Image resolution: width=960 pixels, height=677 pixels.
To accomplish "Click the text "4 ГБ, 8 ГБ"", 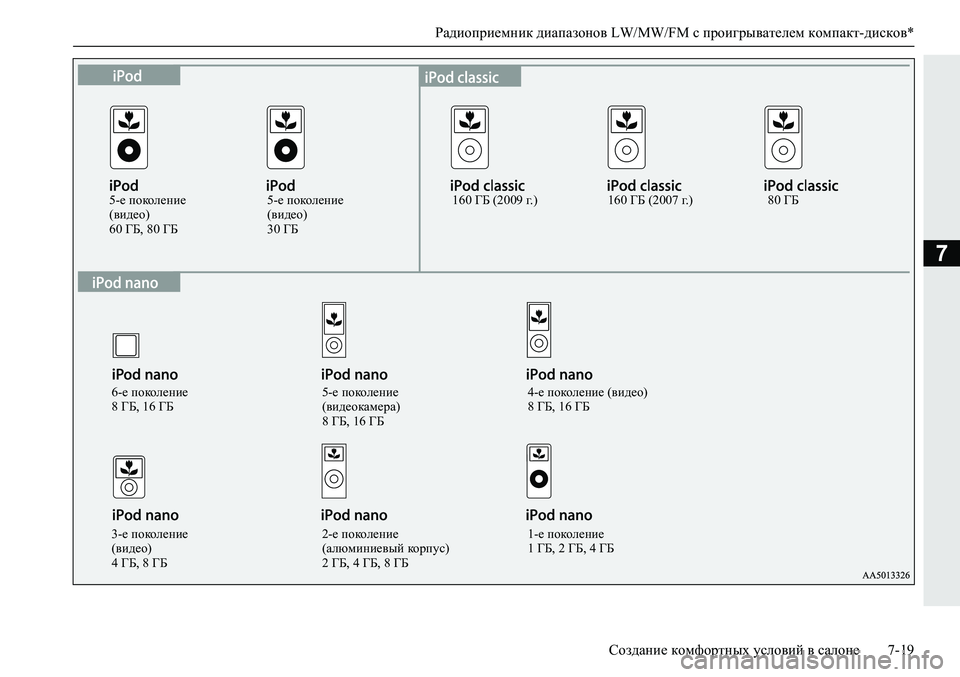I will click(139, 563).
